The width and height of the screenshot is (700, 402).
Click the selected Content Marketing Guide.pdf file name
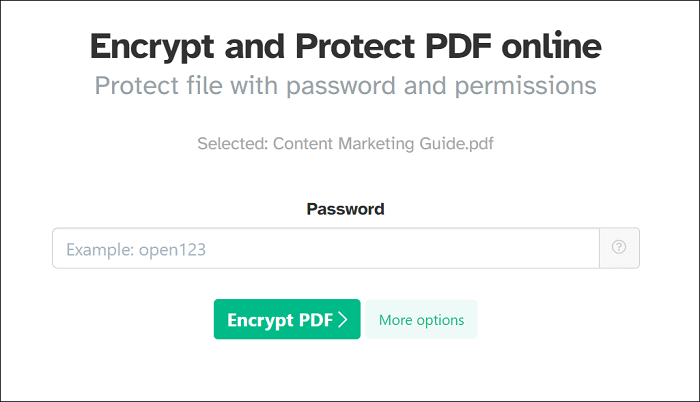(384, 143)
